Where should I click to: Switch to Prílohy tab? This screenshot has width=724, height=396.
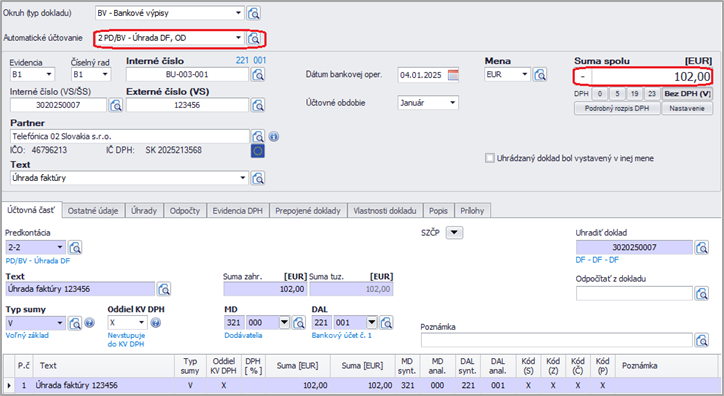(x=472, y=211)
